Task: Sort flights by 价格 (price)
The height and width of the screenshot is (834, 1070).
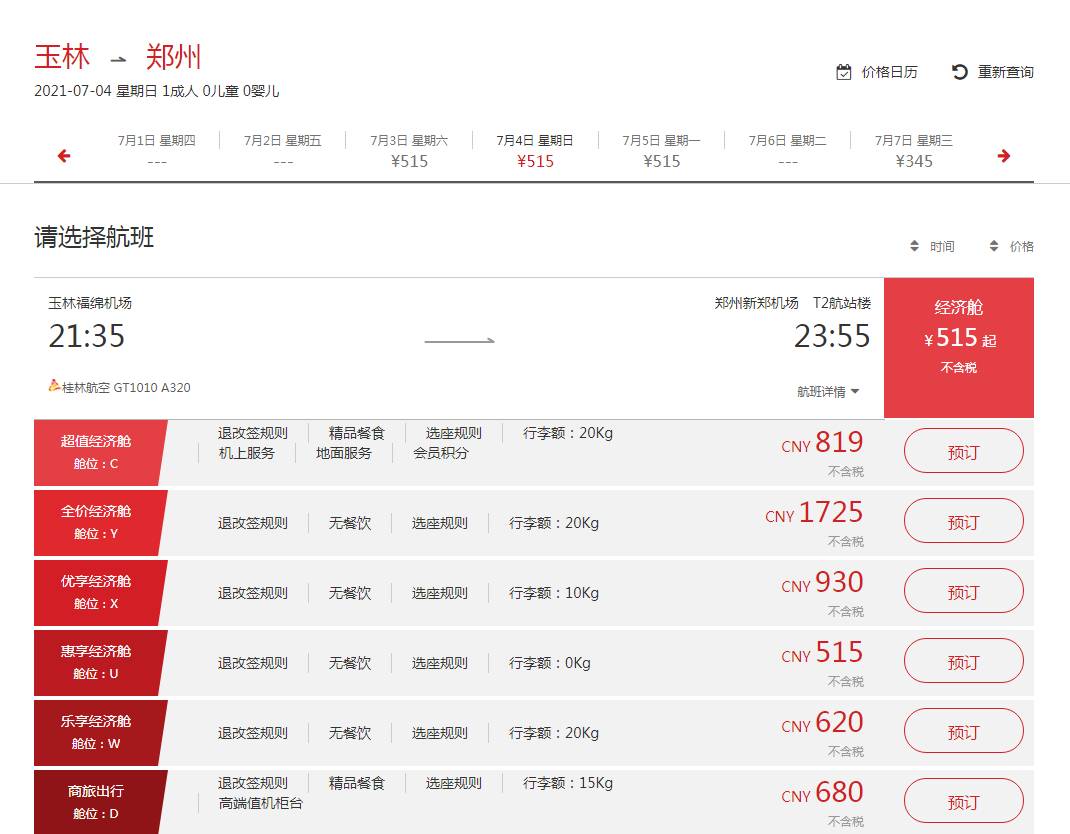Action: click(1011, 246)
